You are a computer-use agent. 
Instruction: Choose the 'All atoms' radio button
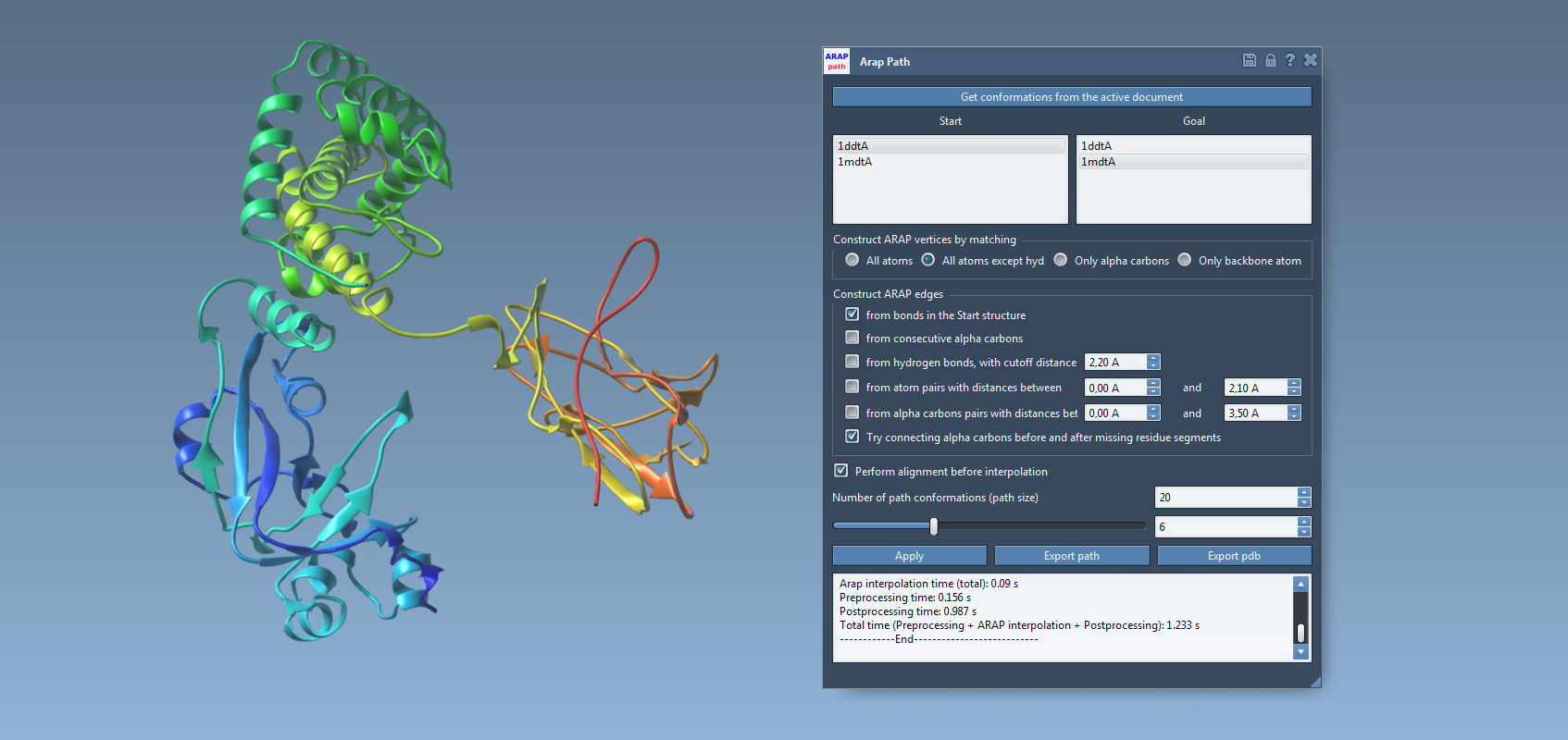click(852, 260)
